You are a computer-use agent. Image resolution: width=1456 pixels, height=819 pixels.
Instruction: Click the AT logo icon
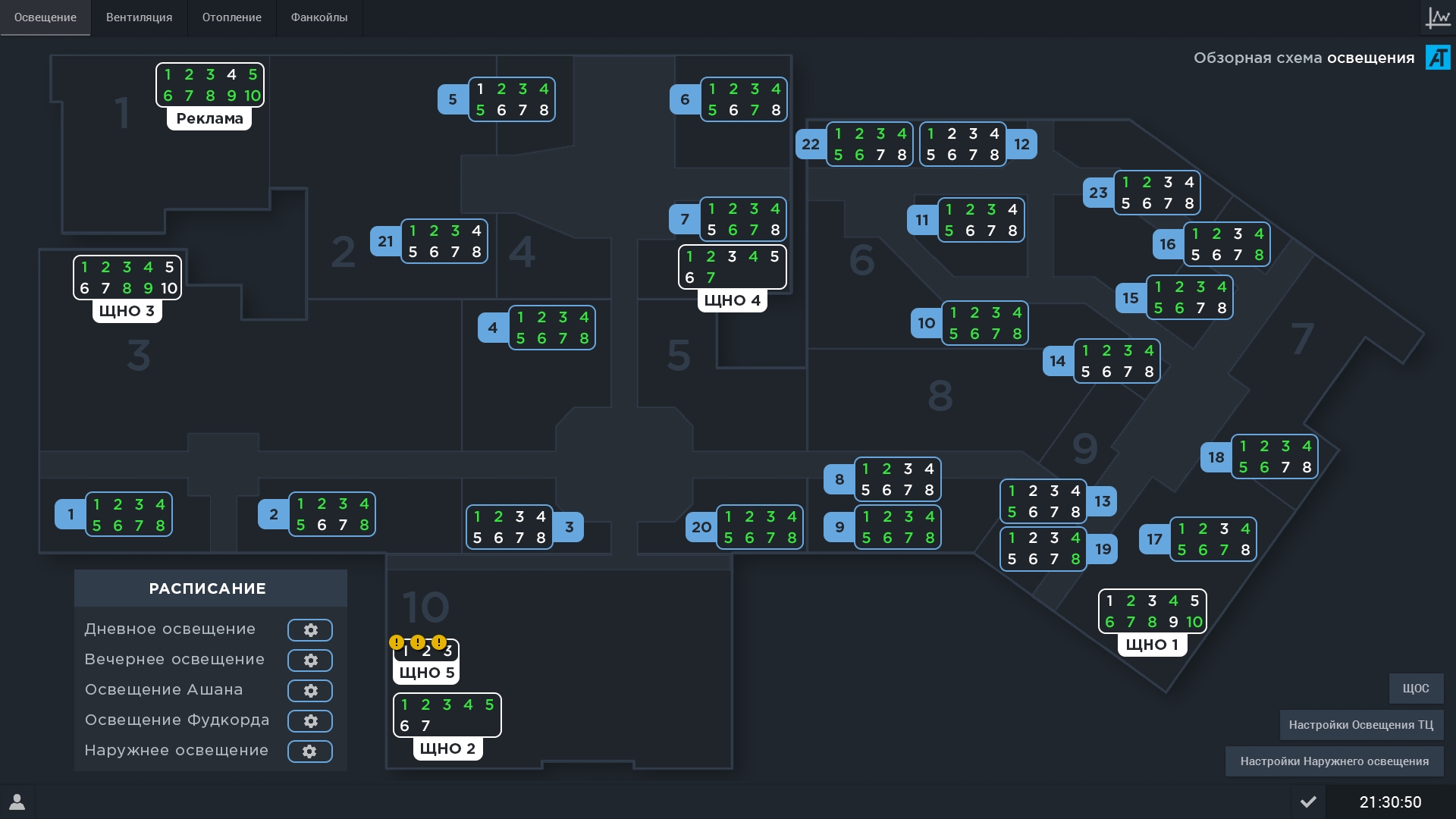pyautogui.click(x=1438, y=58)
